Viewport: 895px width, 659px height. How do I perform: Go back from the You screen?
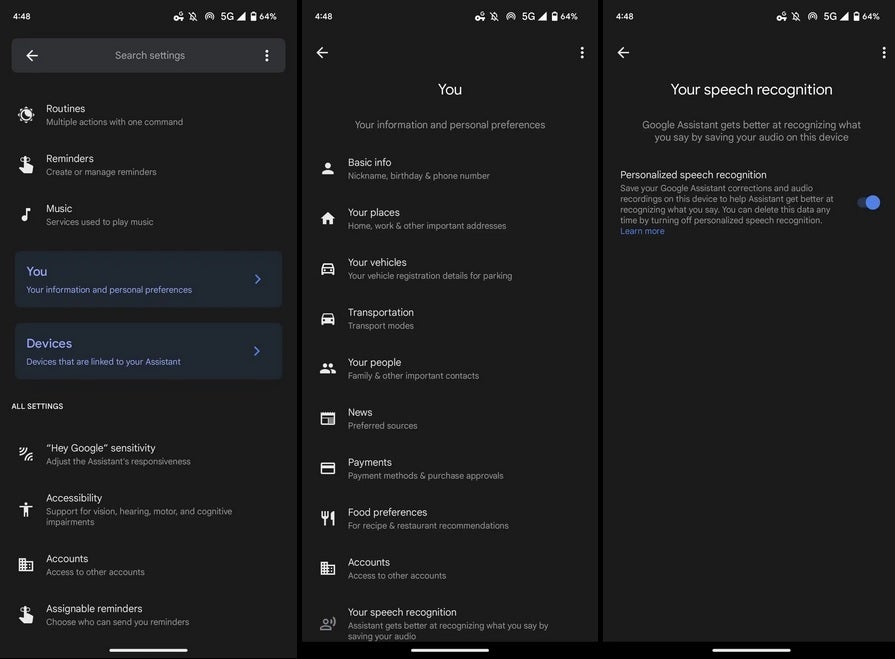[322, 52]
